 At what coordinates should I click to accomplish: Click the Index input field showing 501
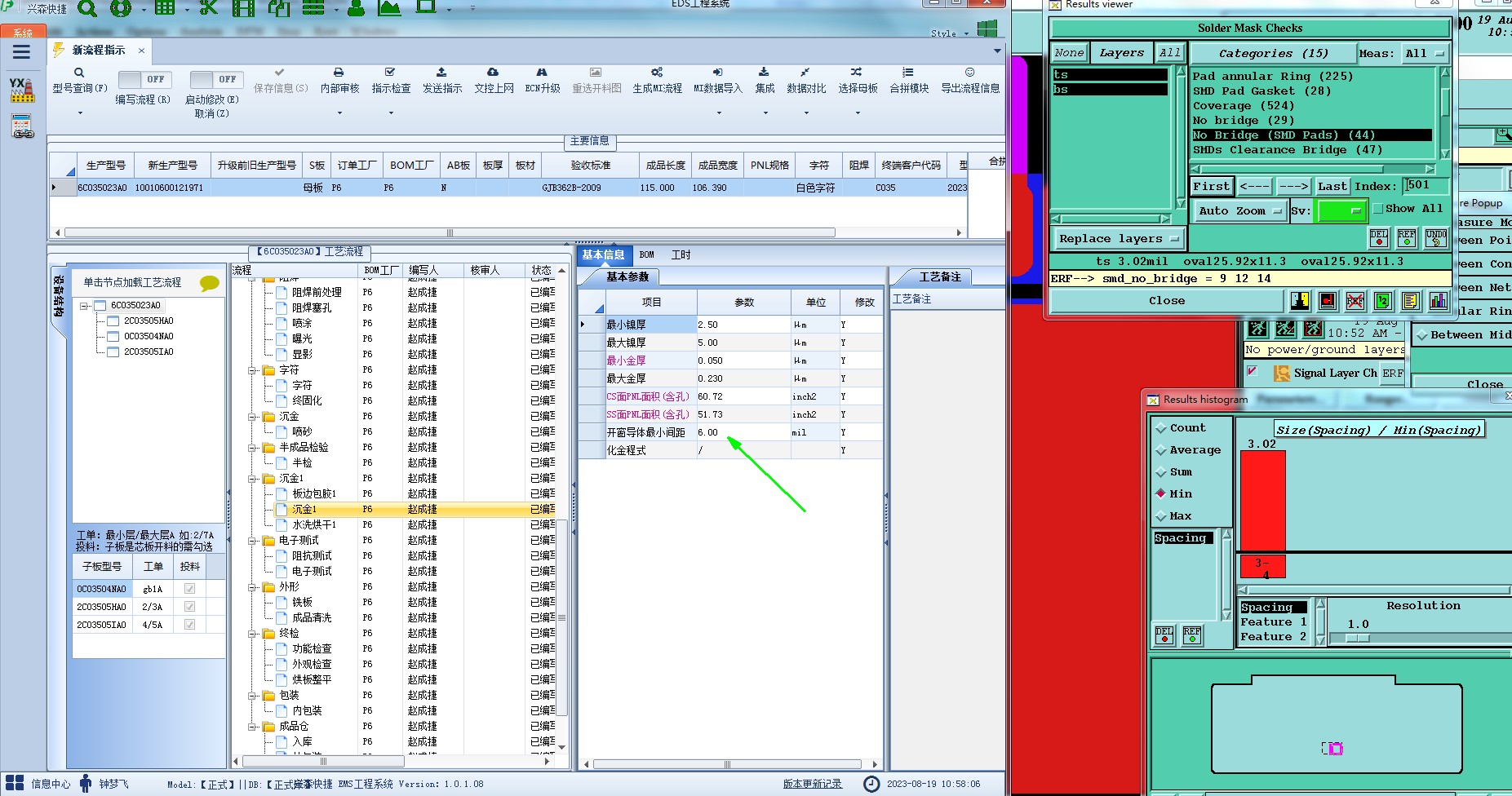tap(1424, 186)
